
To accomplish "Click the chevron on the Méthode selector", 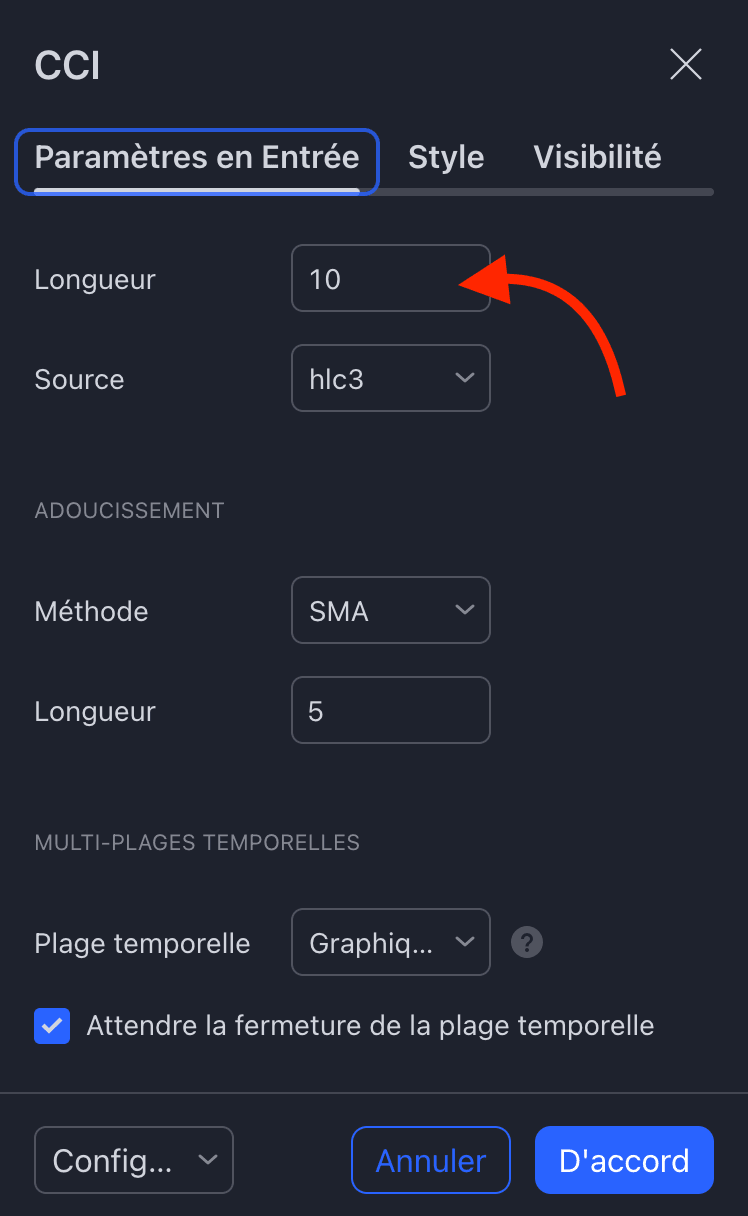I will pos(463,610).
